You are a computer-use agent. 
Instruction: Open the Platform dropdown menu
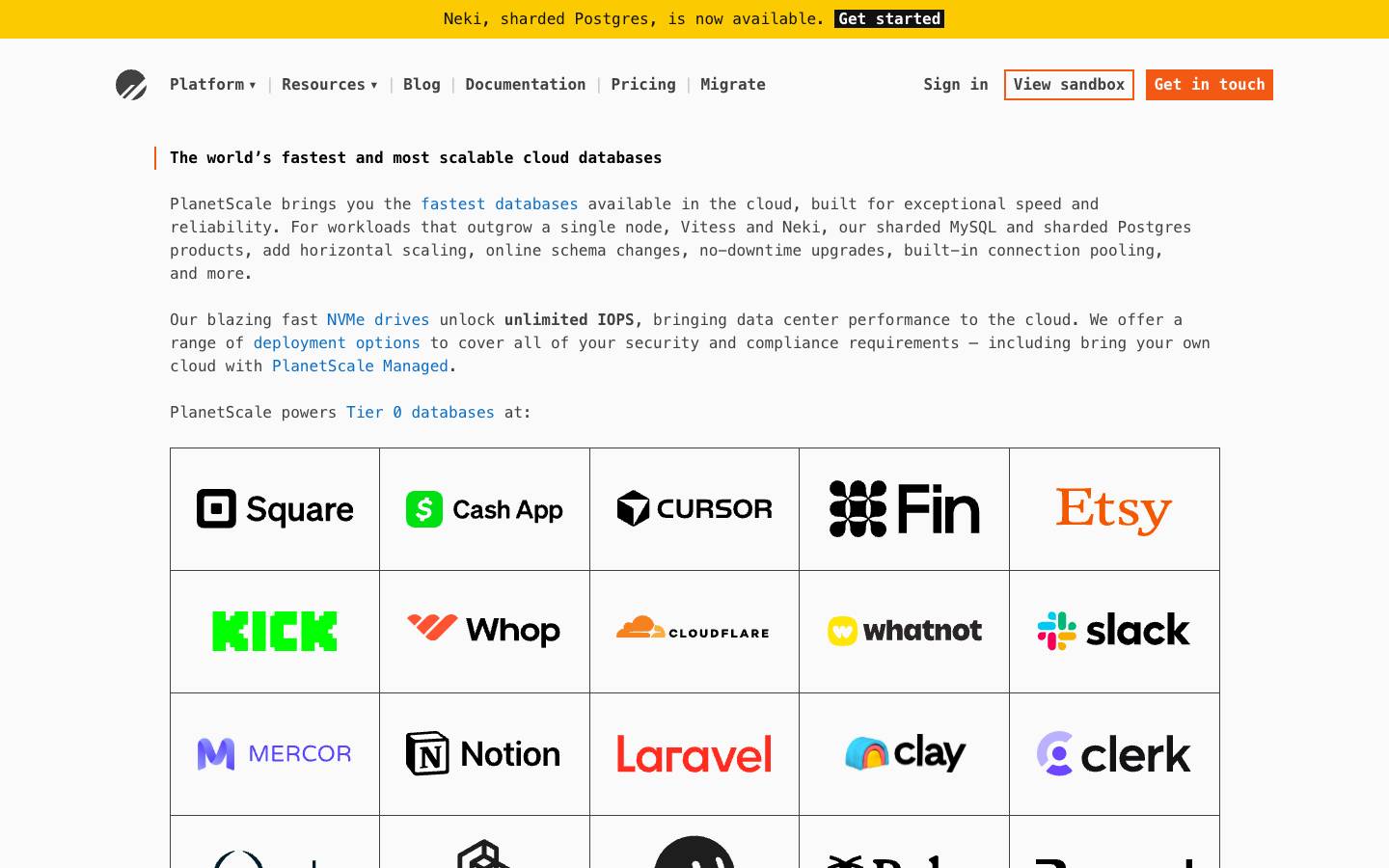(213, 85)
